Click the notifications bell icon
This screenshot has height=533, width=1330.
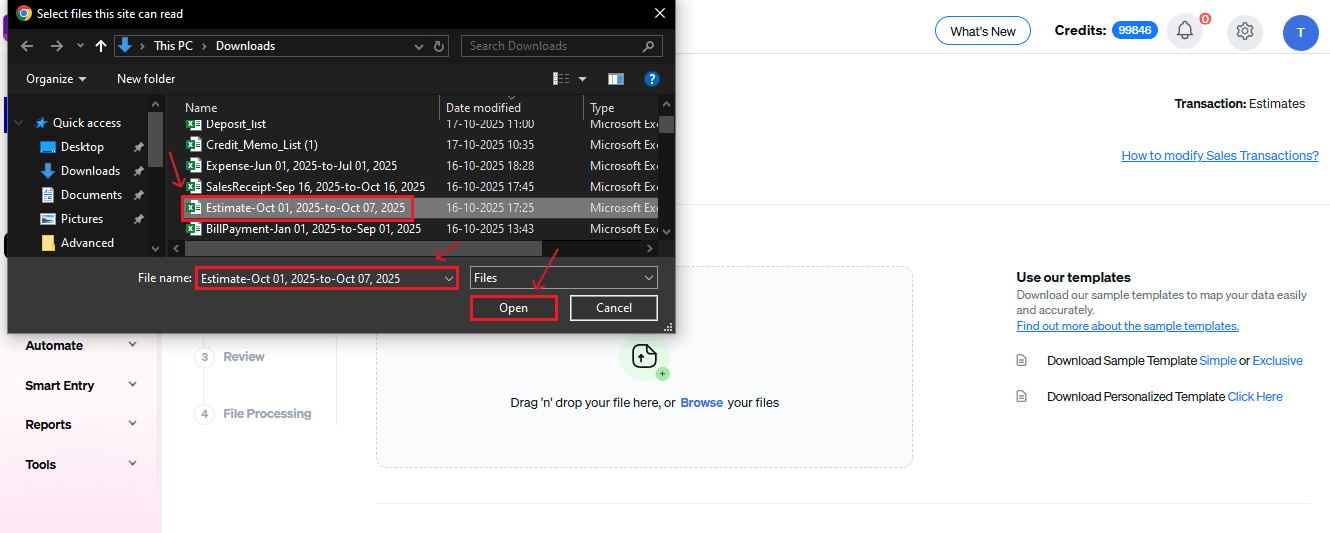(x=1185, y=31)
